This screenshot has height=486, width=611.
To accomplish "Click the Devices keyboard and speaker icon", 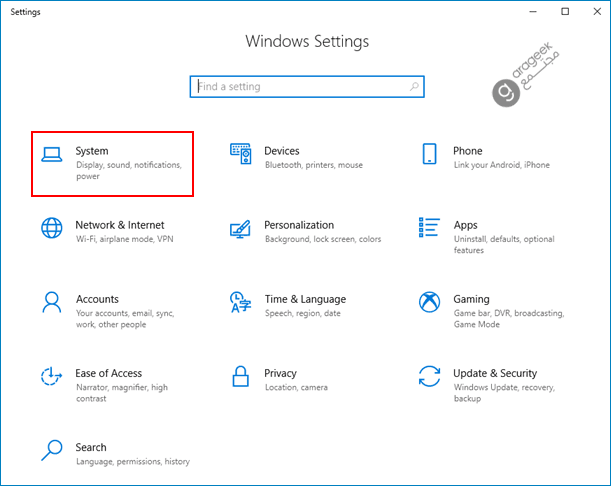I will coord(240,154).
